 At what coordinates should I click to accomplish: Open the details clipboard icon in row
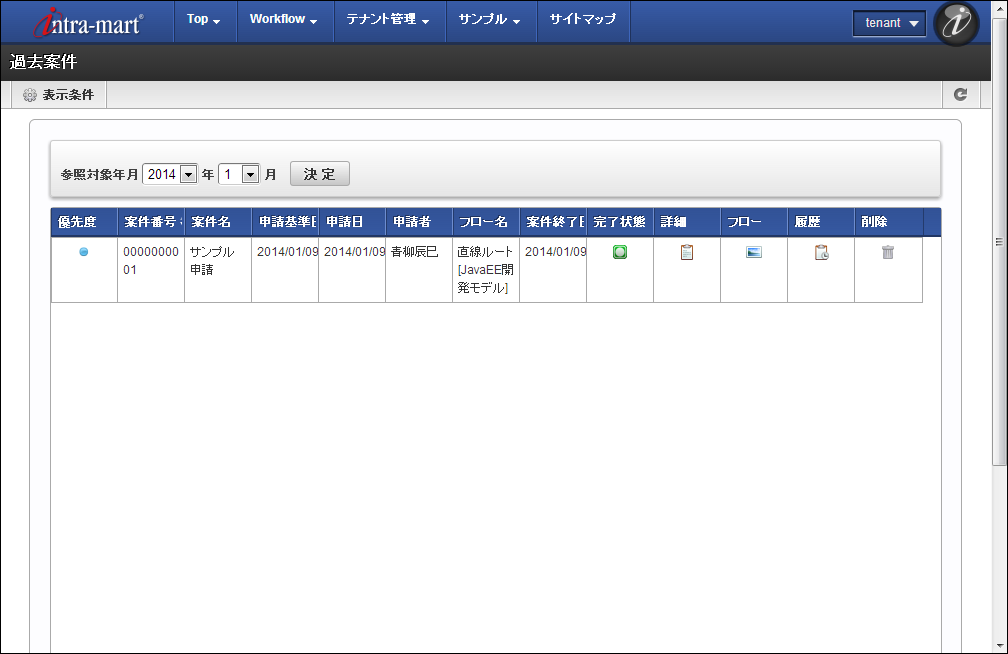coord(687,252)
